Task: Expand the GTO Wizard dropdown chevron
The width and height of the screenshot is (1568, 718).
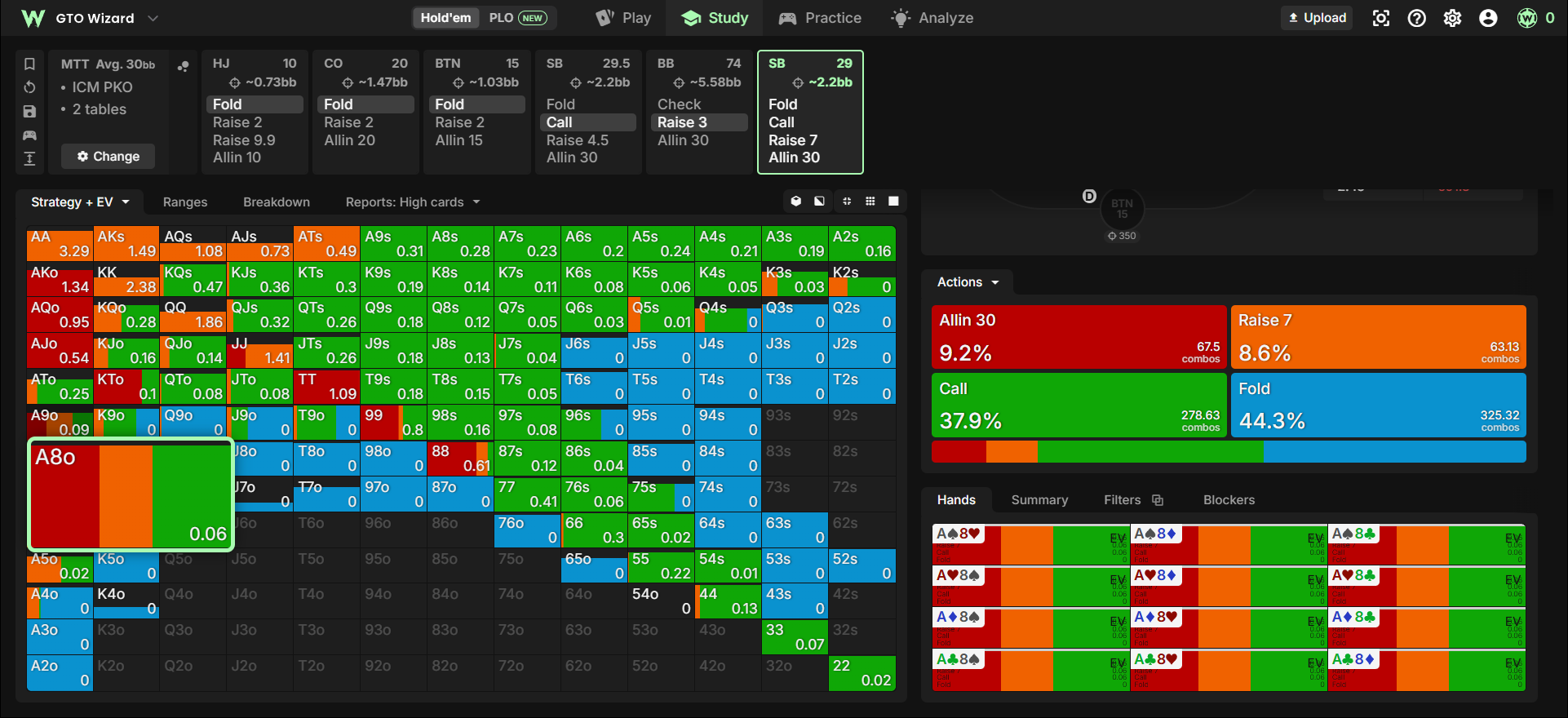Action: 153,18
